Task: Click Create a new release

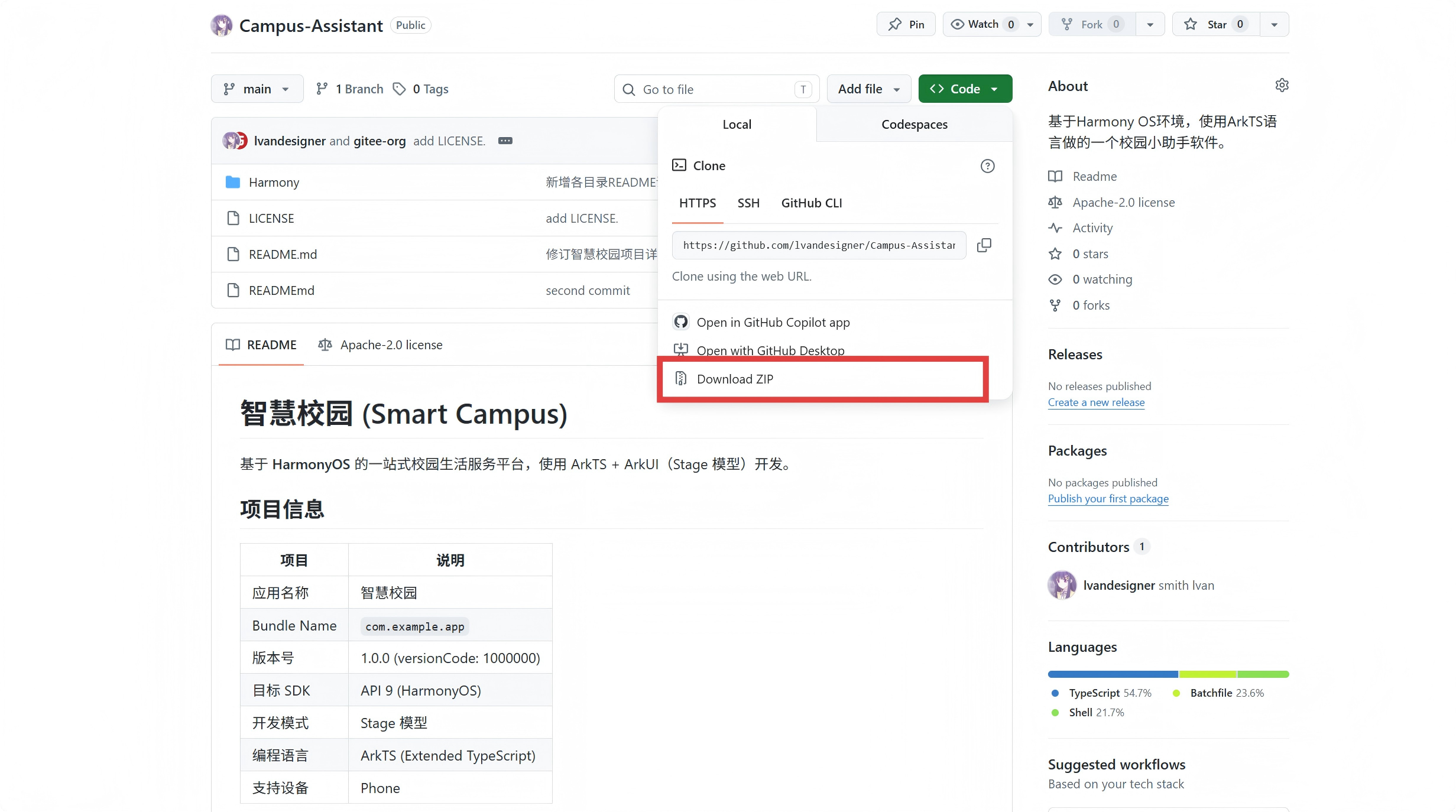Action: click(1096, 402)
